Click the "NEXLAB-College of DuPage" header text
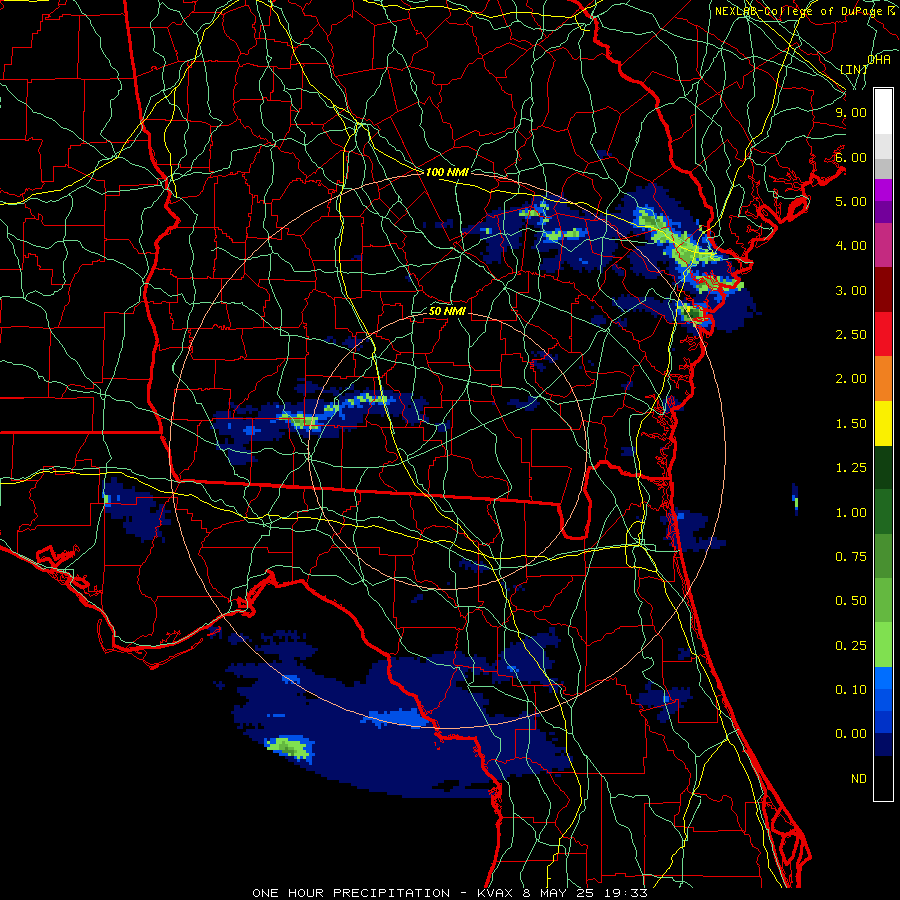Screen dimensions: 900x900 pyautogui.click(x=798, y=11)
